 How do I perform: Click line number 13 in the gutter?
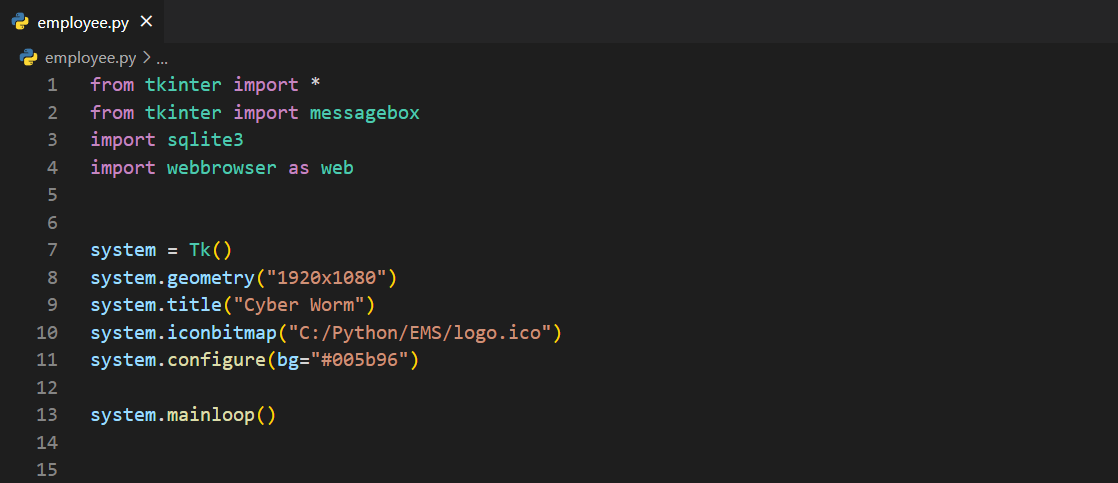[x=47, y=414]
